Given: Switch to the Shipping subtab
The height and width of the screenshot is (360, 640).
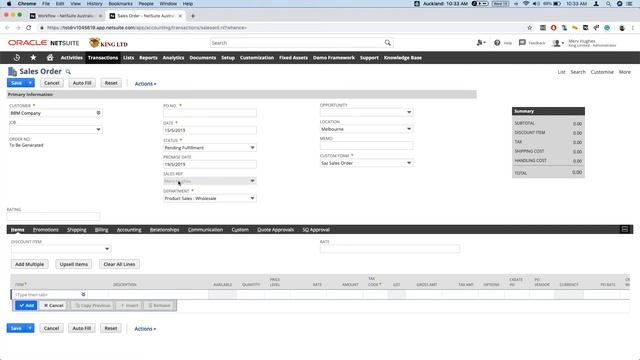Looking at the screenshot, I should pos(77,229).
